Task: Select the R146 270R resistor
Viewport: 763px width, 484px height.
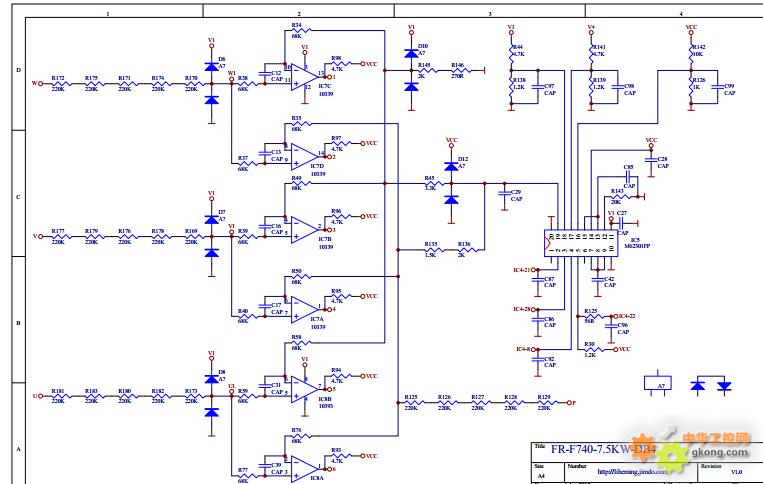Action: (x=457, y=70)
